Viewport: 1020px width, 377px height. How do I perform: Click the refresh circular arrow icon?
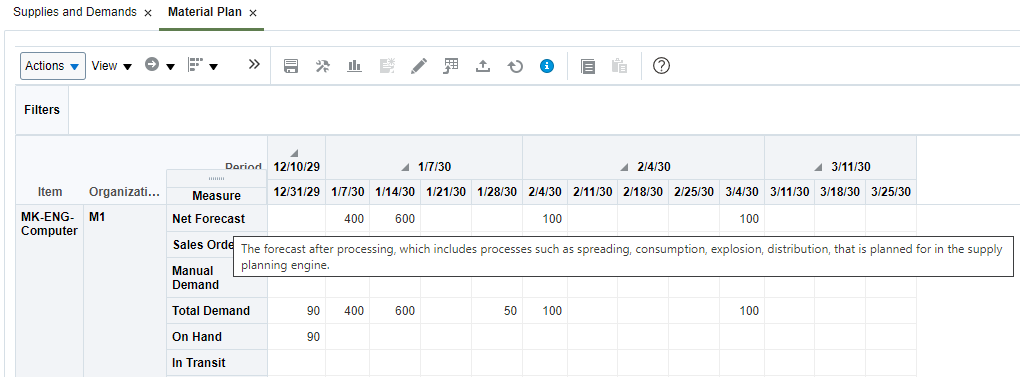pos(515,66)
